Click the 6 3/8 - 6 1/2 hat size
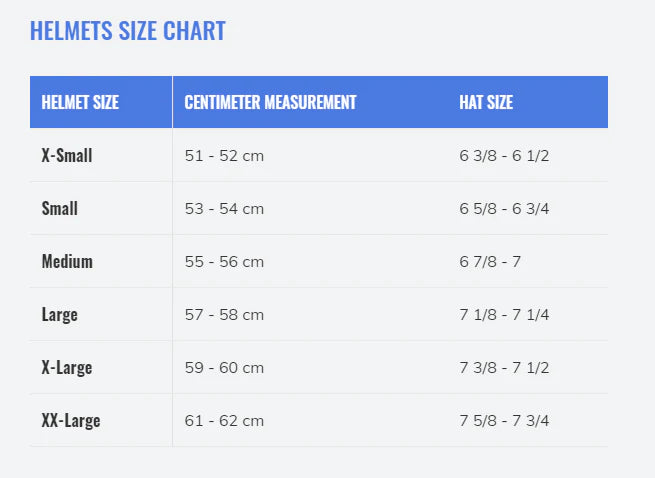 504,156
